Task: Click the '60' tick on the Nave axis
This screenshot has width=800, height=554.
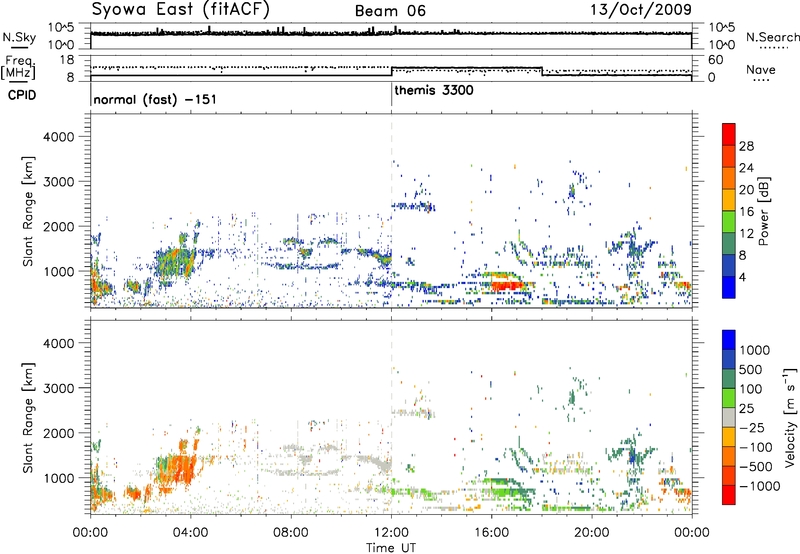Action: (716, 60)
